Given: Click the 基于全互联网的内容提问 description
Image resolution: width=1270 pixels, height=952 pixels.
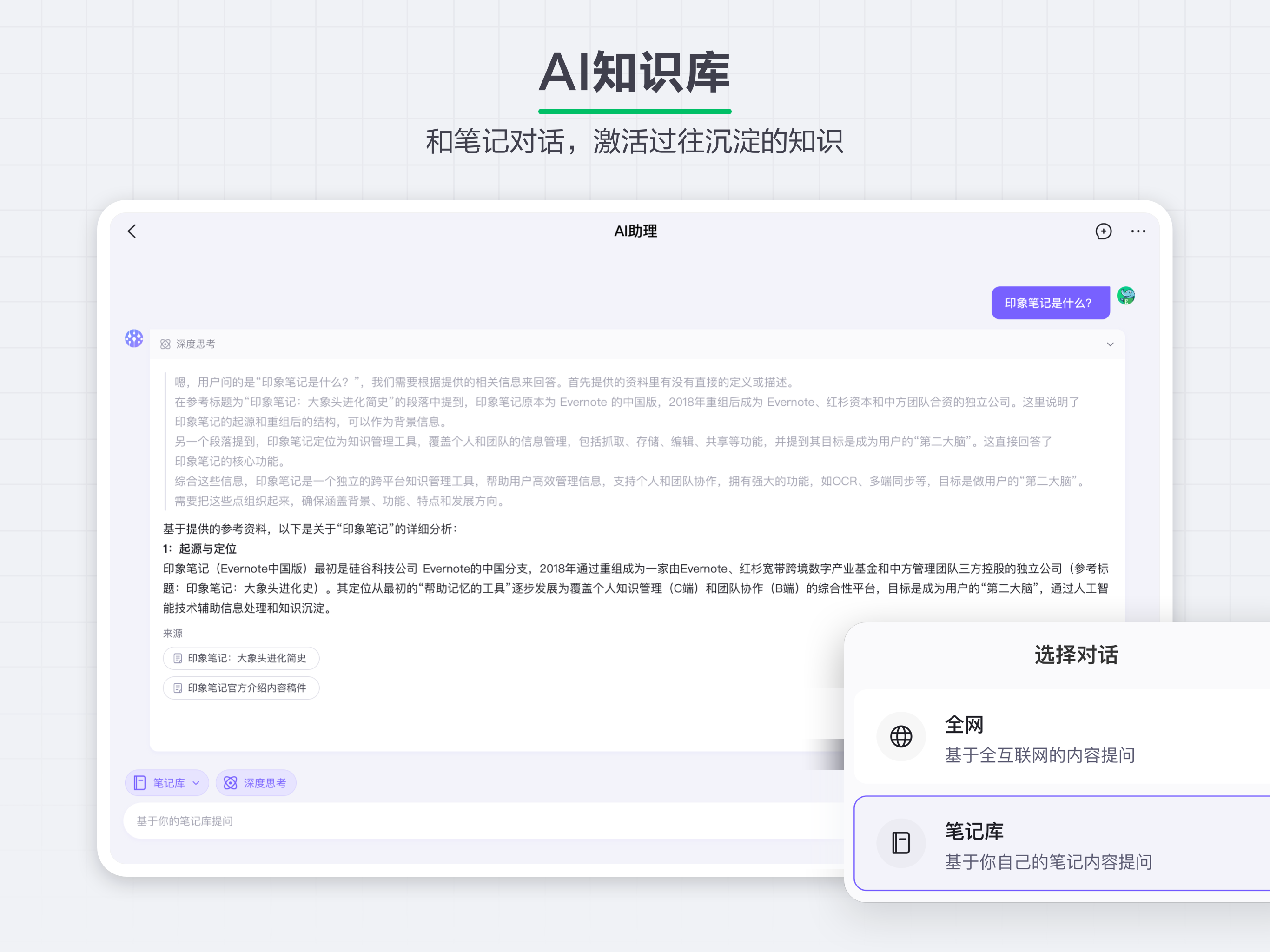Looking at the screenshot, I should 1040,755.
